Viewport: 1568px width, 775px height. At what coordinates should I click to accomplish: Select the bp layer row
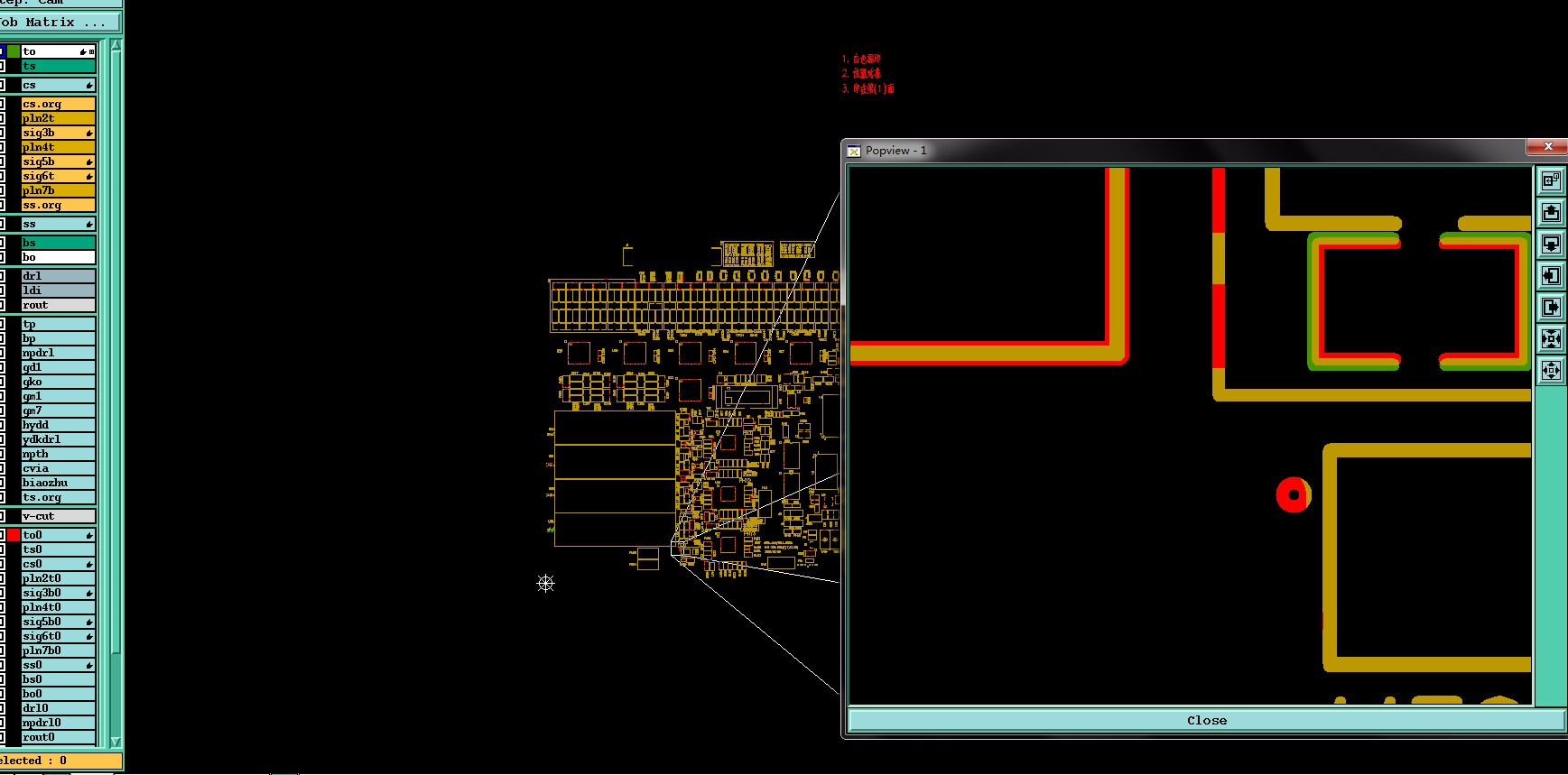coord(59,339)
